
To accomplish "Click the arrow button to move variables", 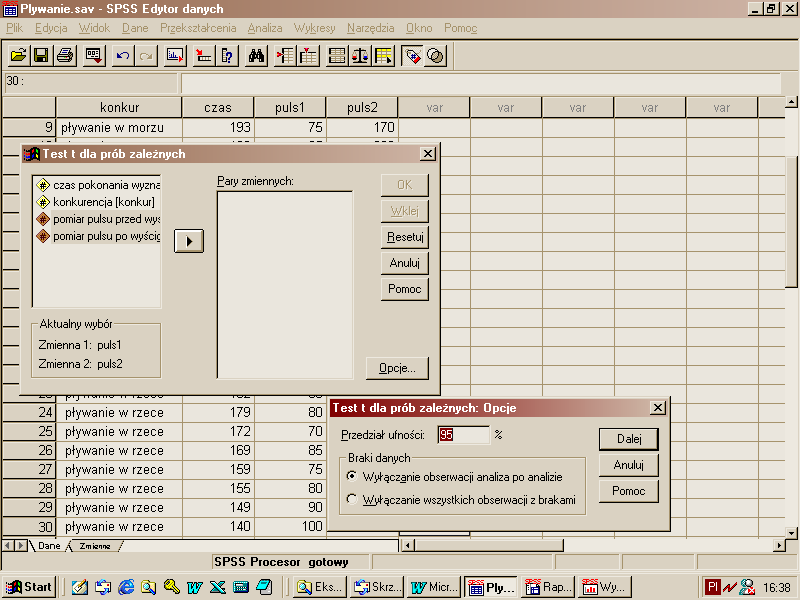I will click(189, 241).
